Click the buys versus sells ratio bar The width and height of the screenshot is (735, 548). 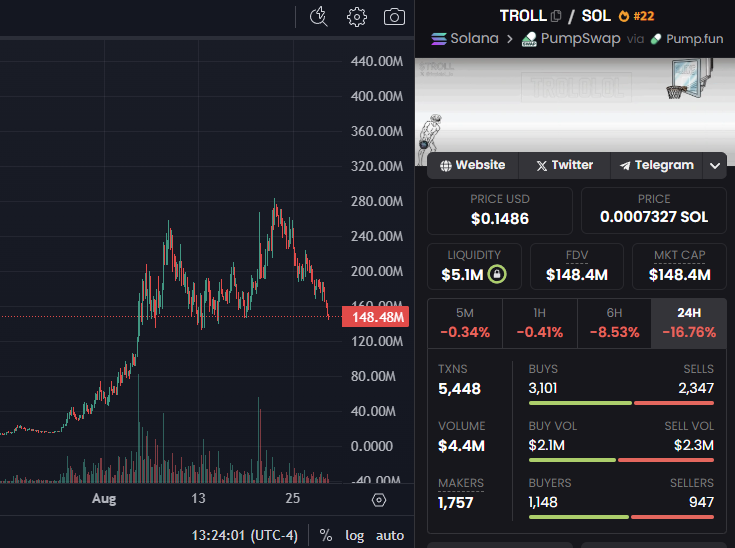pyautogui.click(x=621, y=403)
